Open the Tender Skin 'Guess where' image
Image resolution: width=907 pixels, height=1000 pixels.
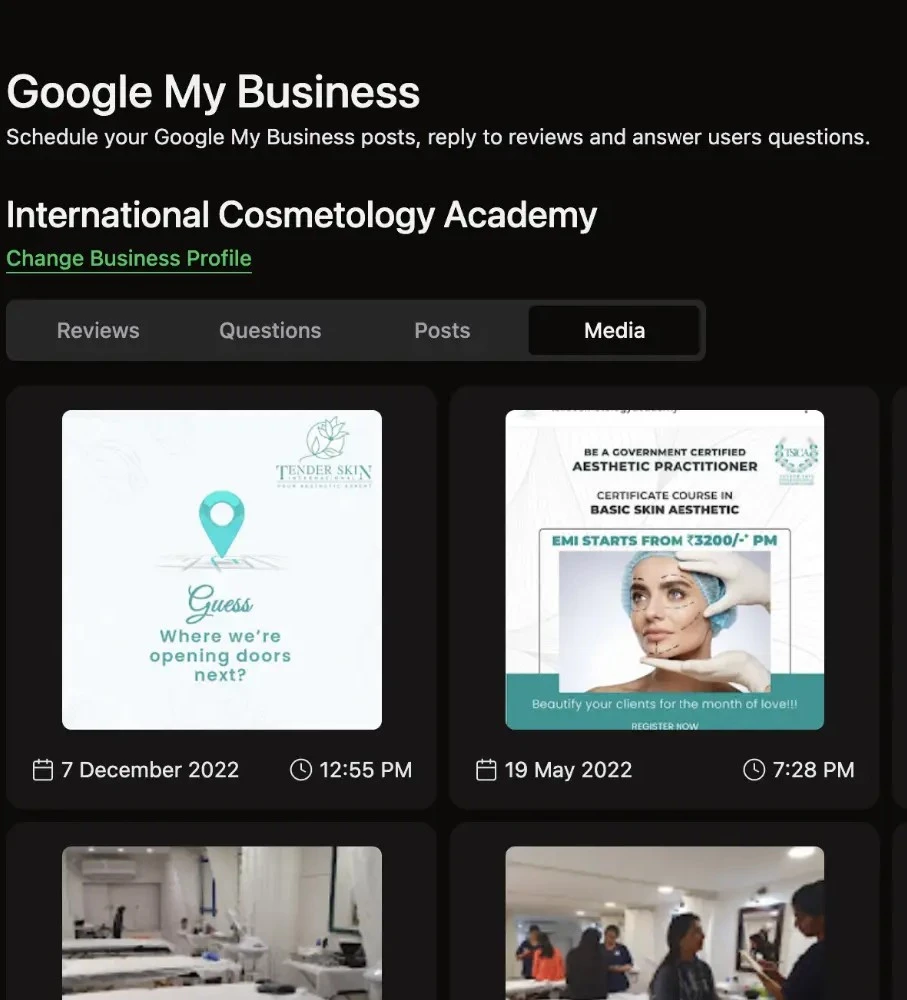[222, 570]
